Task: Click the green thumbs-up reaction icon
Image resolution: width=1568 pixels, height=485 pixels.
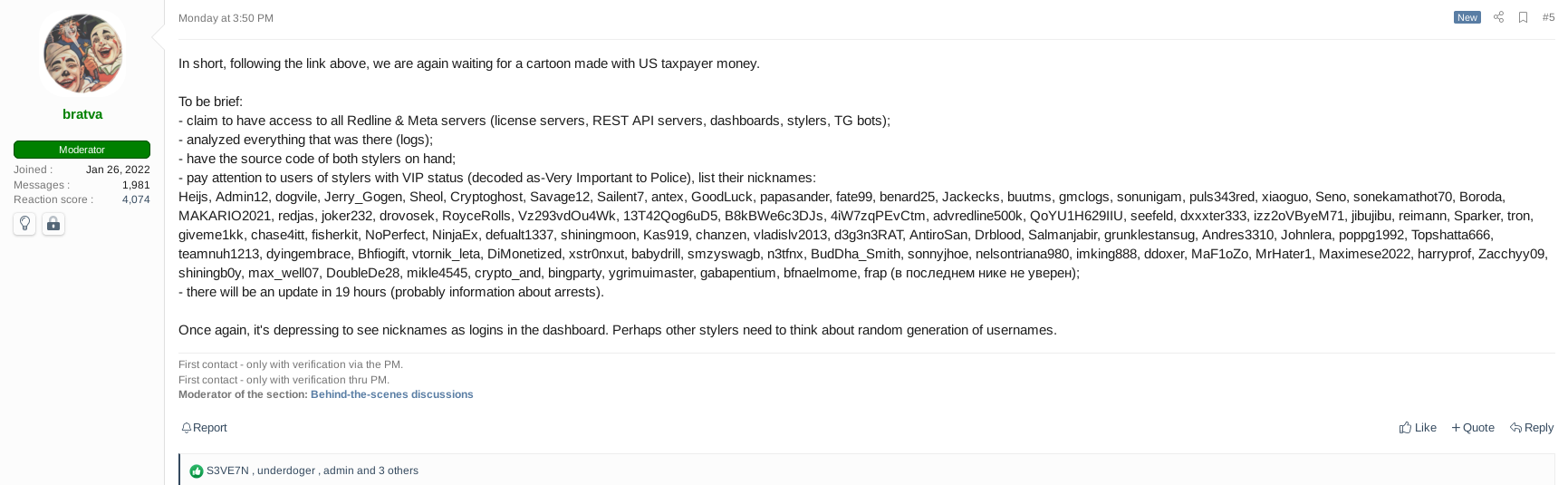Action: (197, 471)
